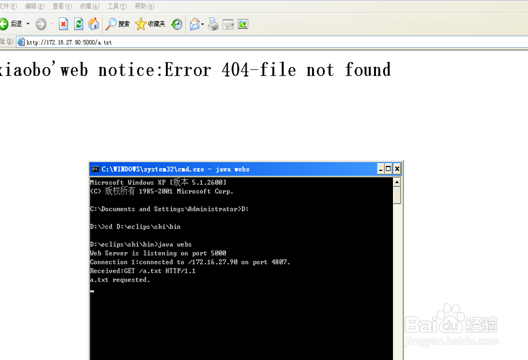Click 'cd D:\eclips\shi\bin' command line
Viewport: 528px width, 360px height.
pyautogui.click(x=135, y=227)
